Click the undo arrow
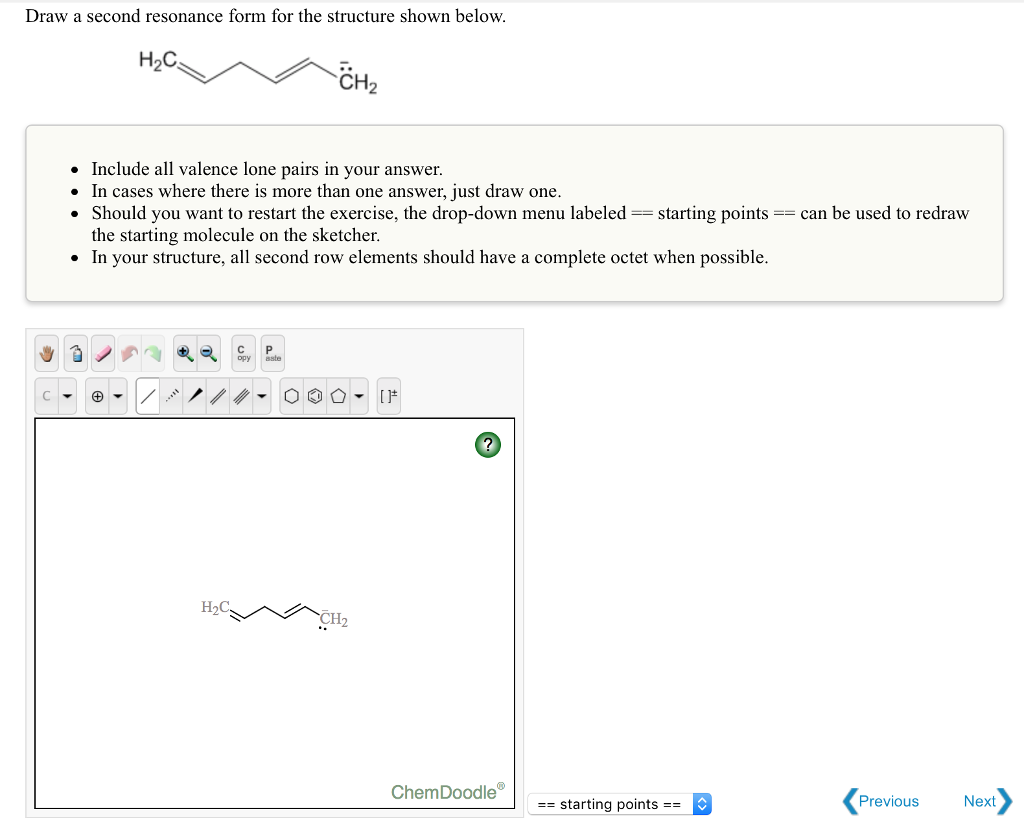This screenshot has height=835, width=1024. click(129, 354)
